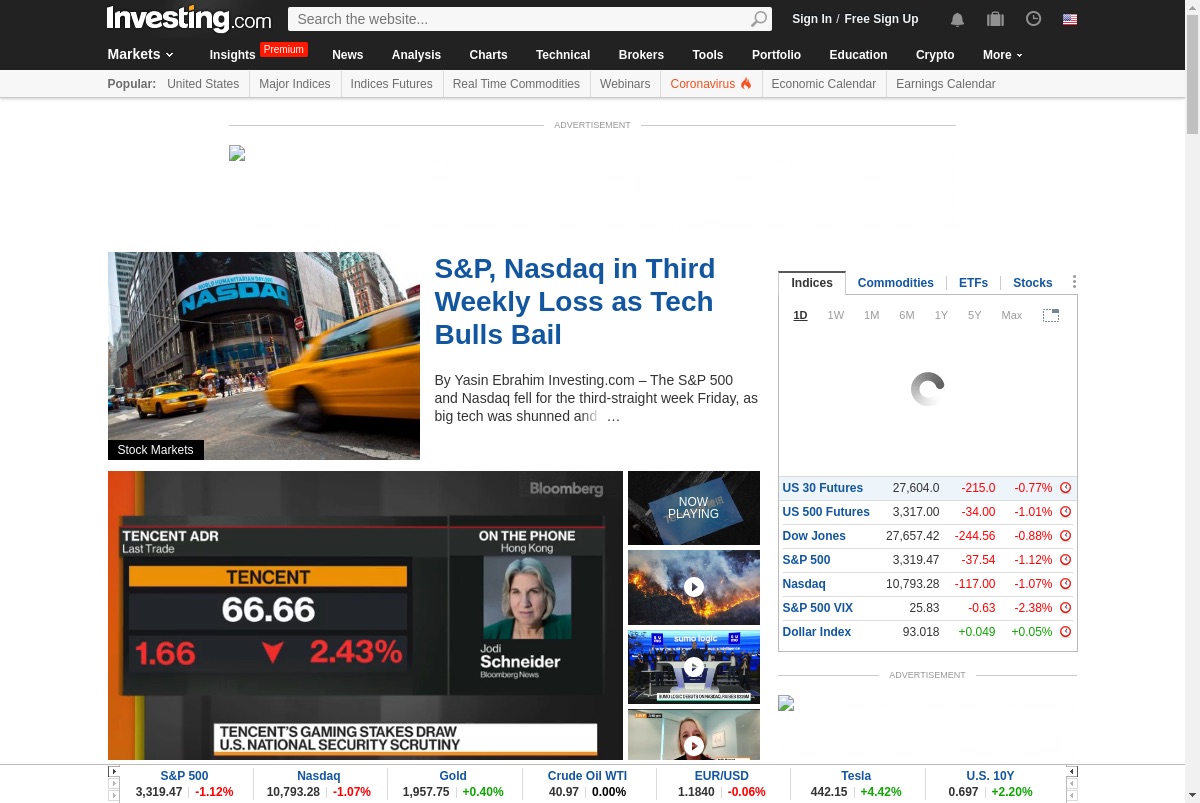Open the Analysis menu

(x=416, y=55)
